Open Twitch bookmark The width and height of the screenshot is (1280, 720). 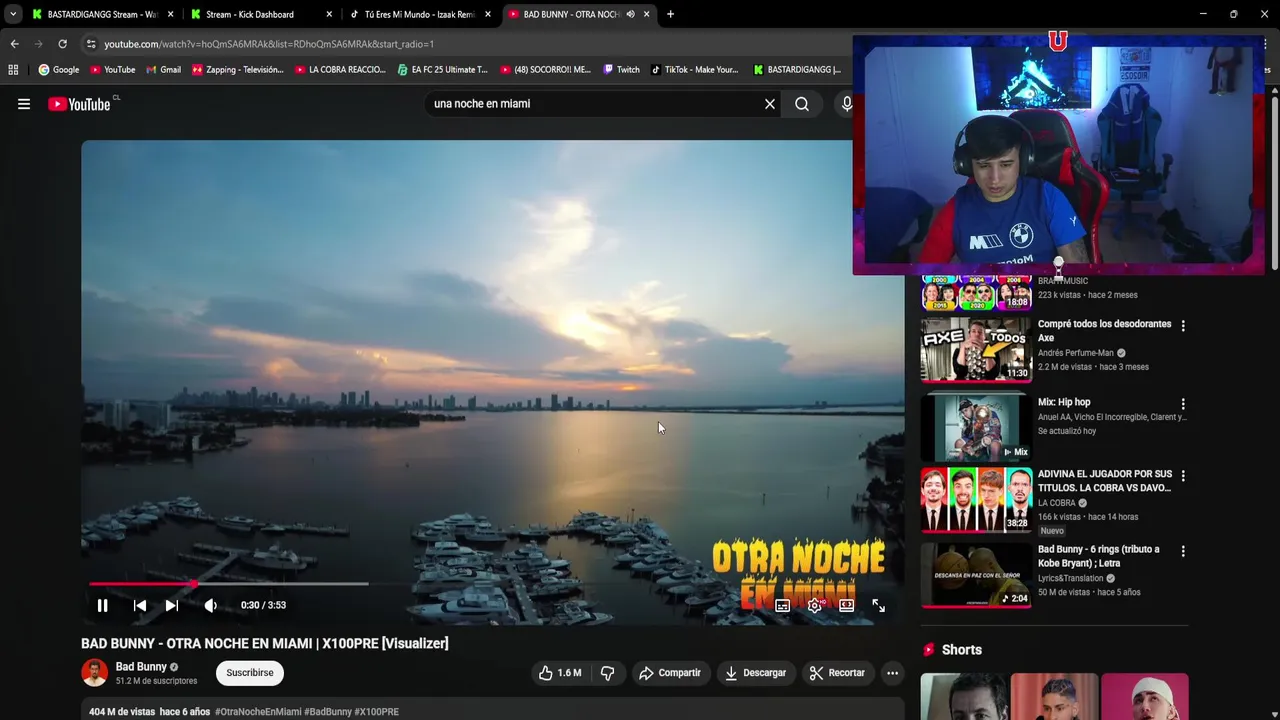tap(620, 70)
